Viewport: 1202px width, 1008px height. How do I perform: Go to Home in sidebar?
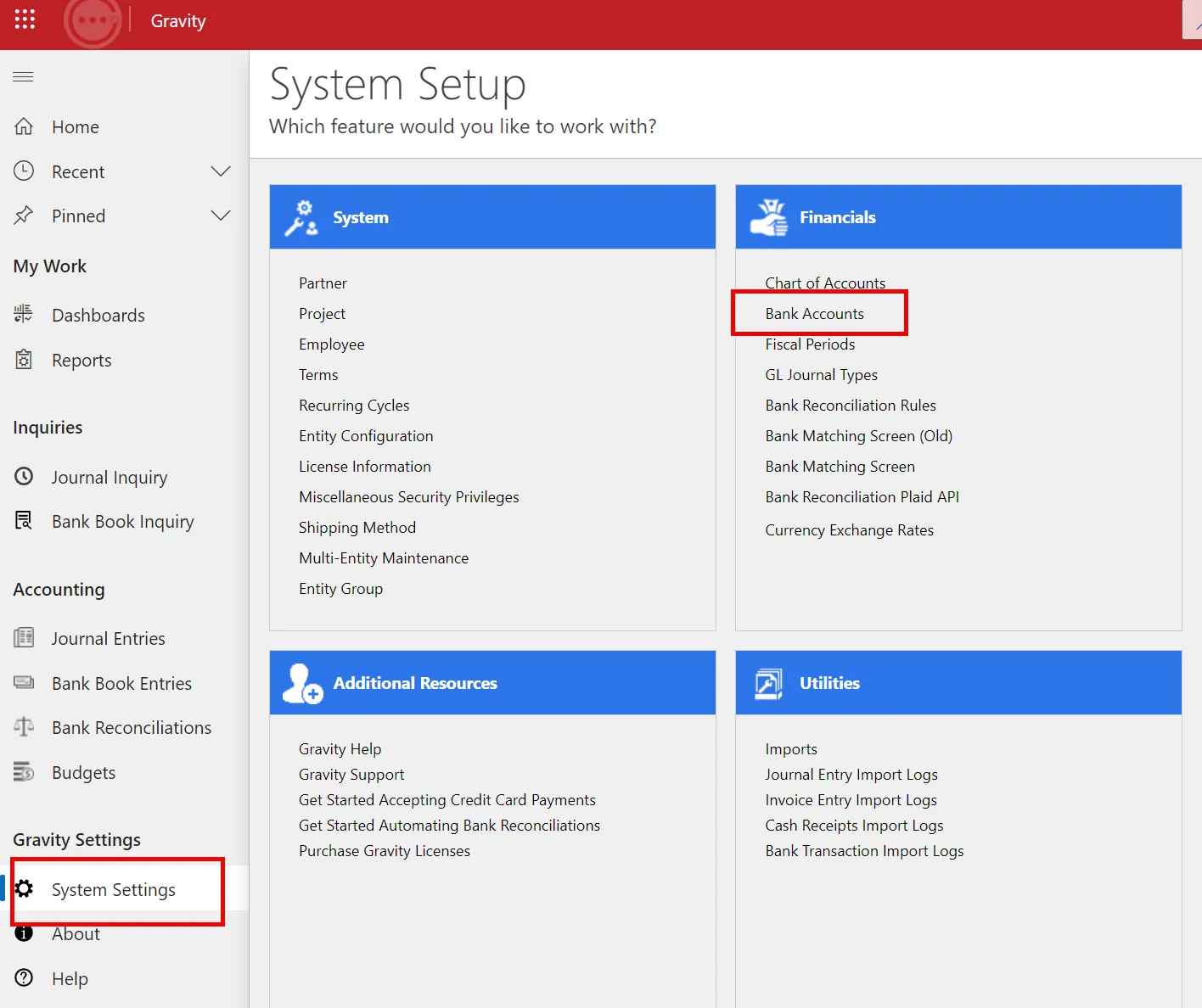pos(76,127)
